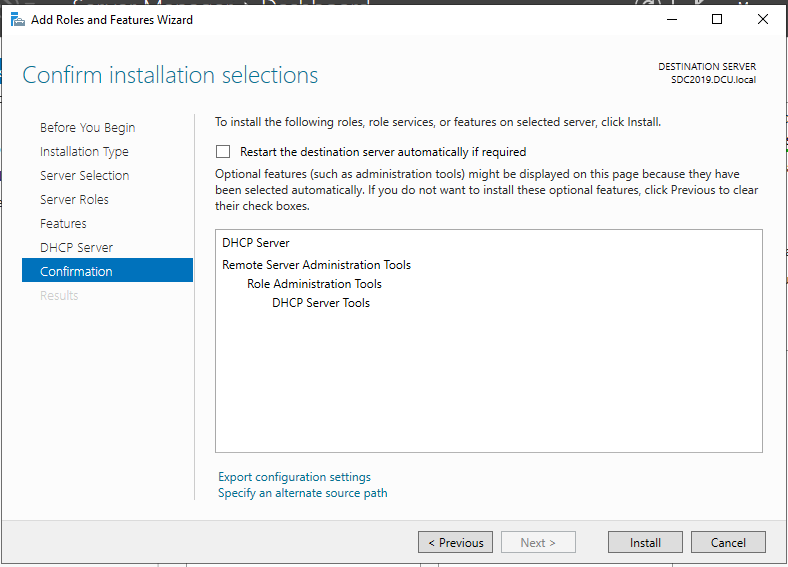
Task: Go to Before You Begin step
Action: 87,128
